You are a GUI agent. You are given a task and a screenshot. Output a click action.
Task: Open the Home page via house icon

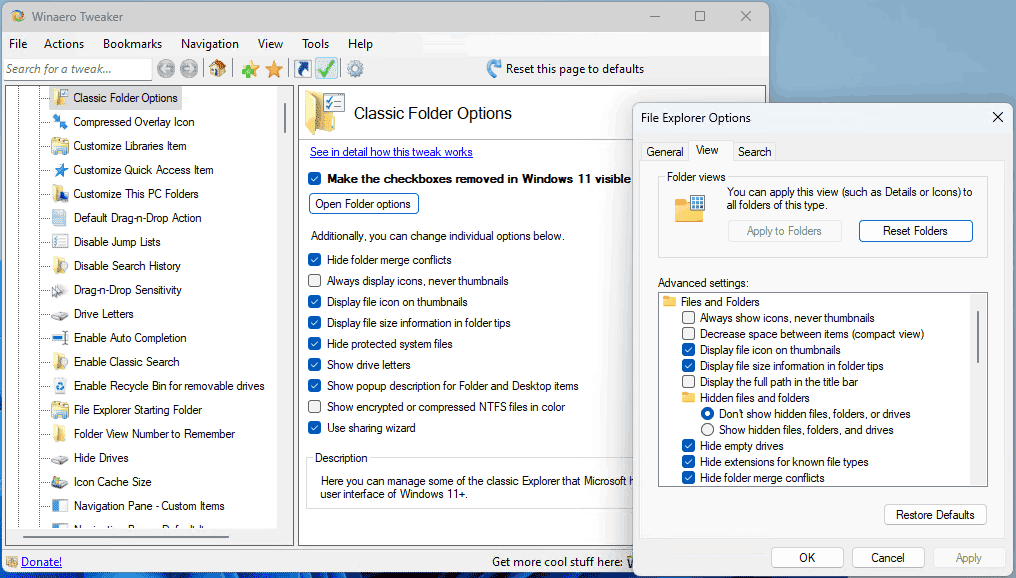click(x=218, y=68)
